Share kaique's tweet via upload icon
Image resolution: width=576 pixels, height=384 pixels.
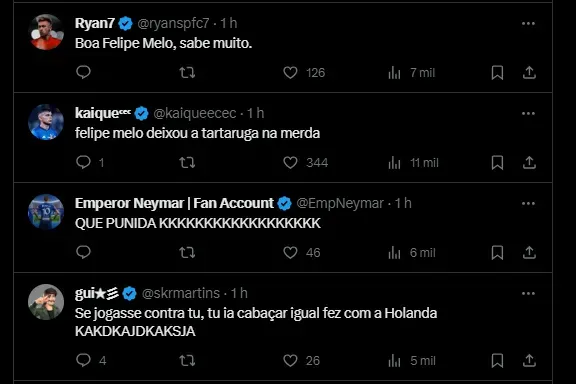[x=529, y=162]
